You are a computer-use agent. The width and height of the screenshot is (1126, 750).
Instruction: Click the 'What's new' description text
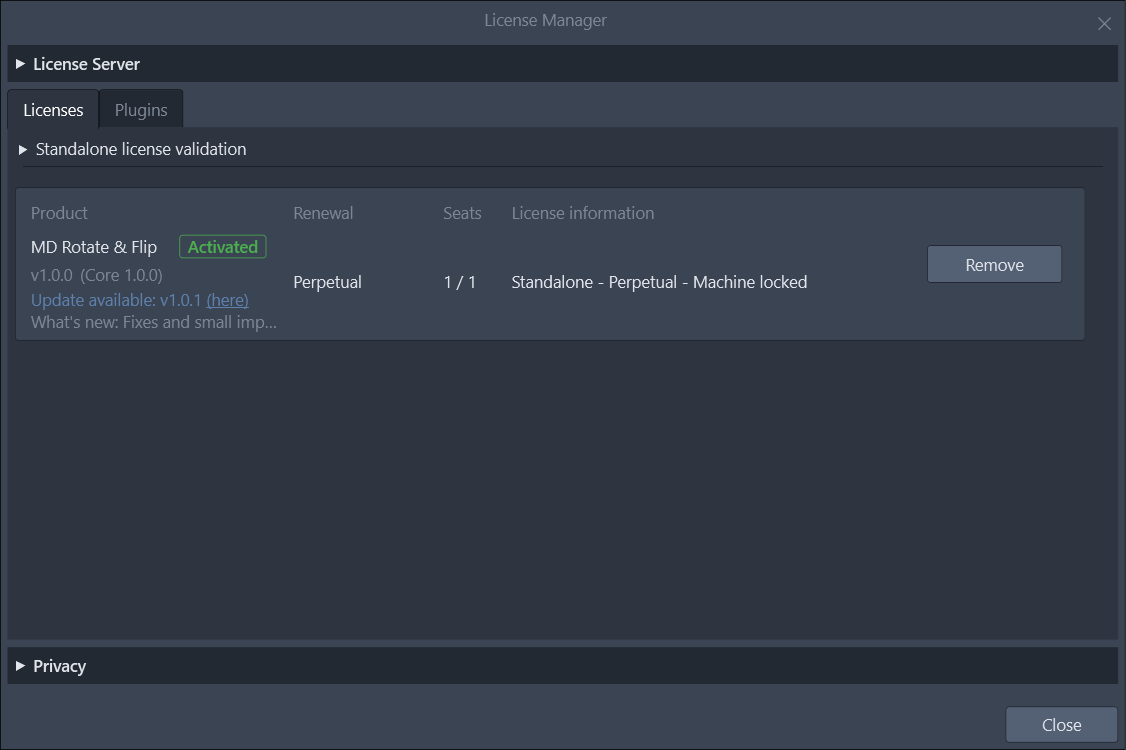[x=154, y=323]
